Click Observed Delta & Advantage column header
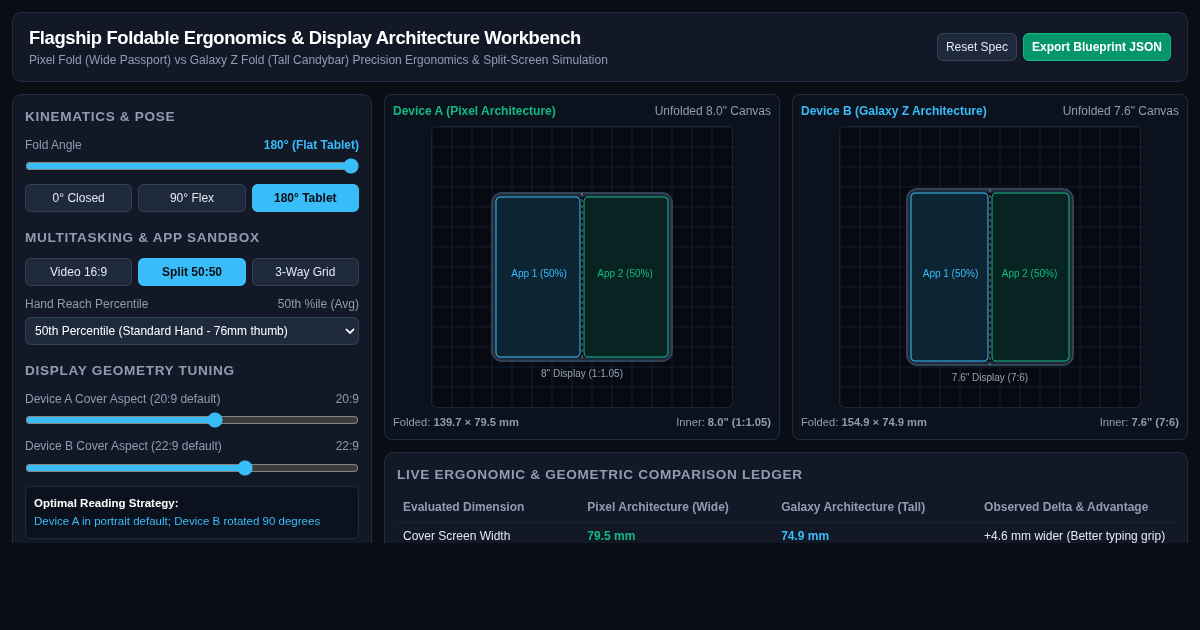 pyautogui.click(x=1066, y=507)
